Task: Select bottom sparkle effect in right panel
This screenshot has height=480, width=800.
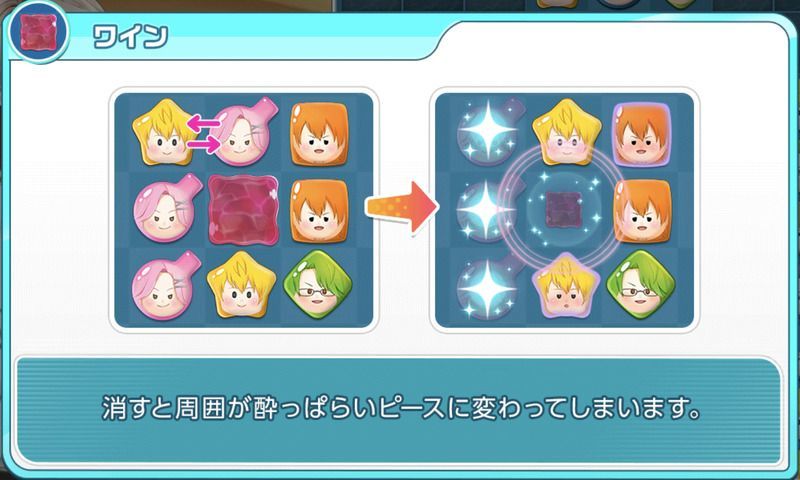Action: [x=486, y=287]
